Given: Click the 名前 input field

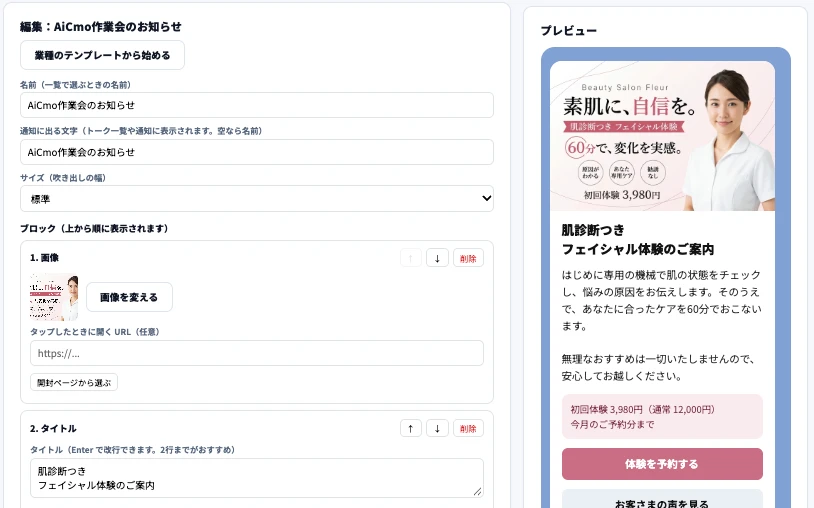Looking at the screenshot, I should tap(256, 105).
